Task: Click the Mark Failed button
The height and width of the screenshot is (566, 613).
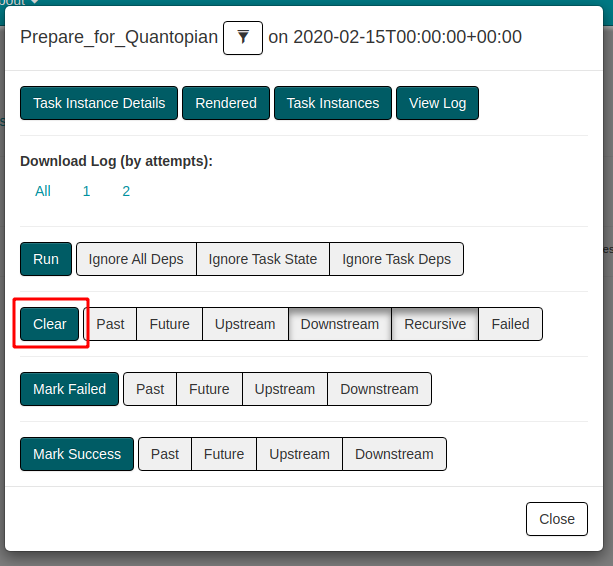Action: point(70,389)
